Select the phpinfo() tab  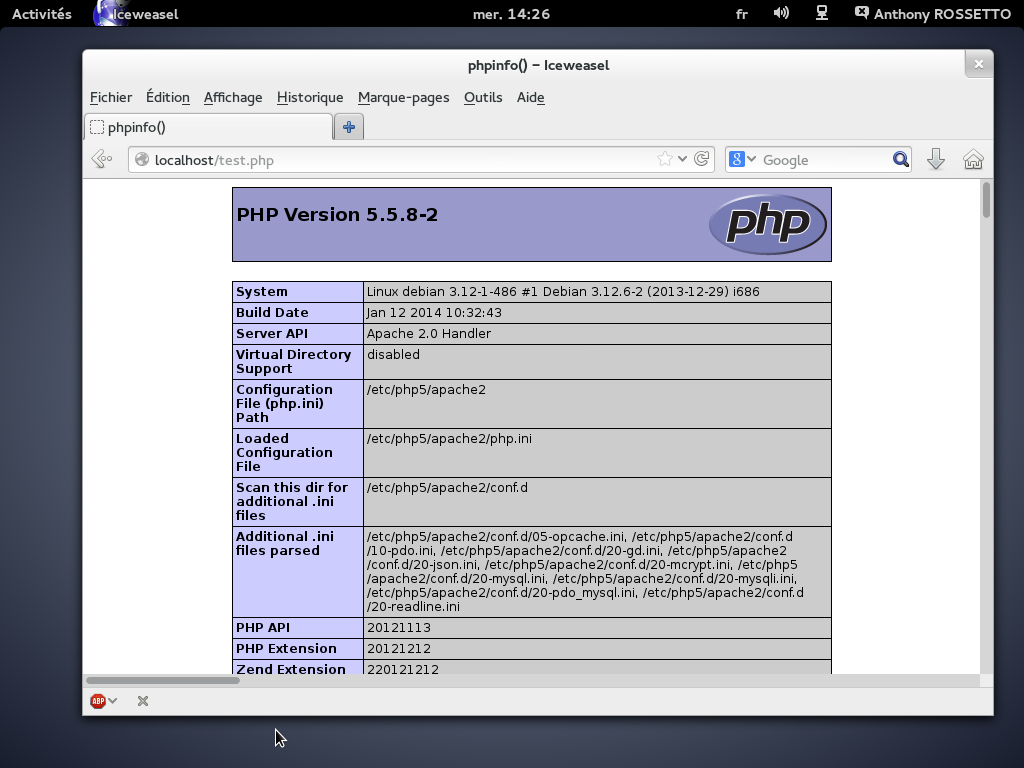point(208,127)
